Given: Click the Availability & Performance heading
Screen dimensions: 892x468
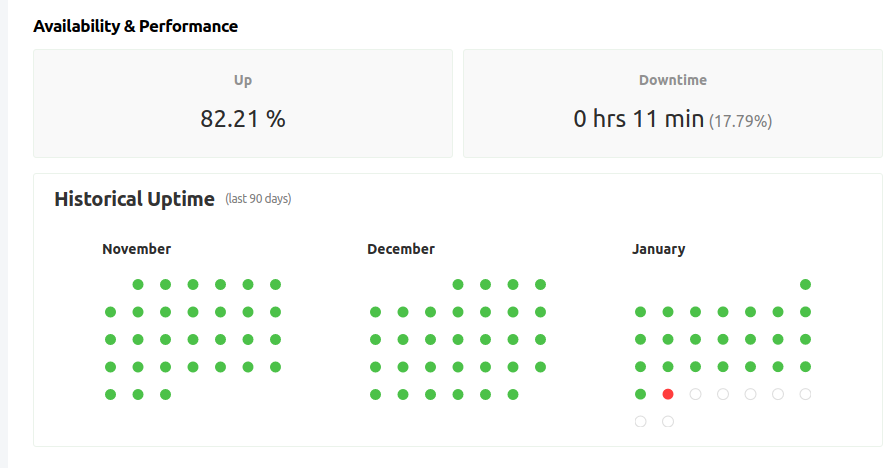Looking at the screenshot, I should pos(136,26).
